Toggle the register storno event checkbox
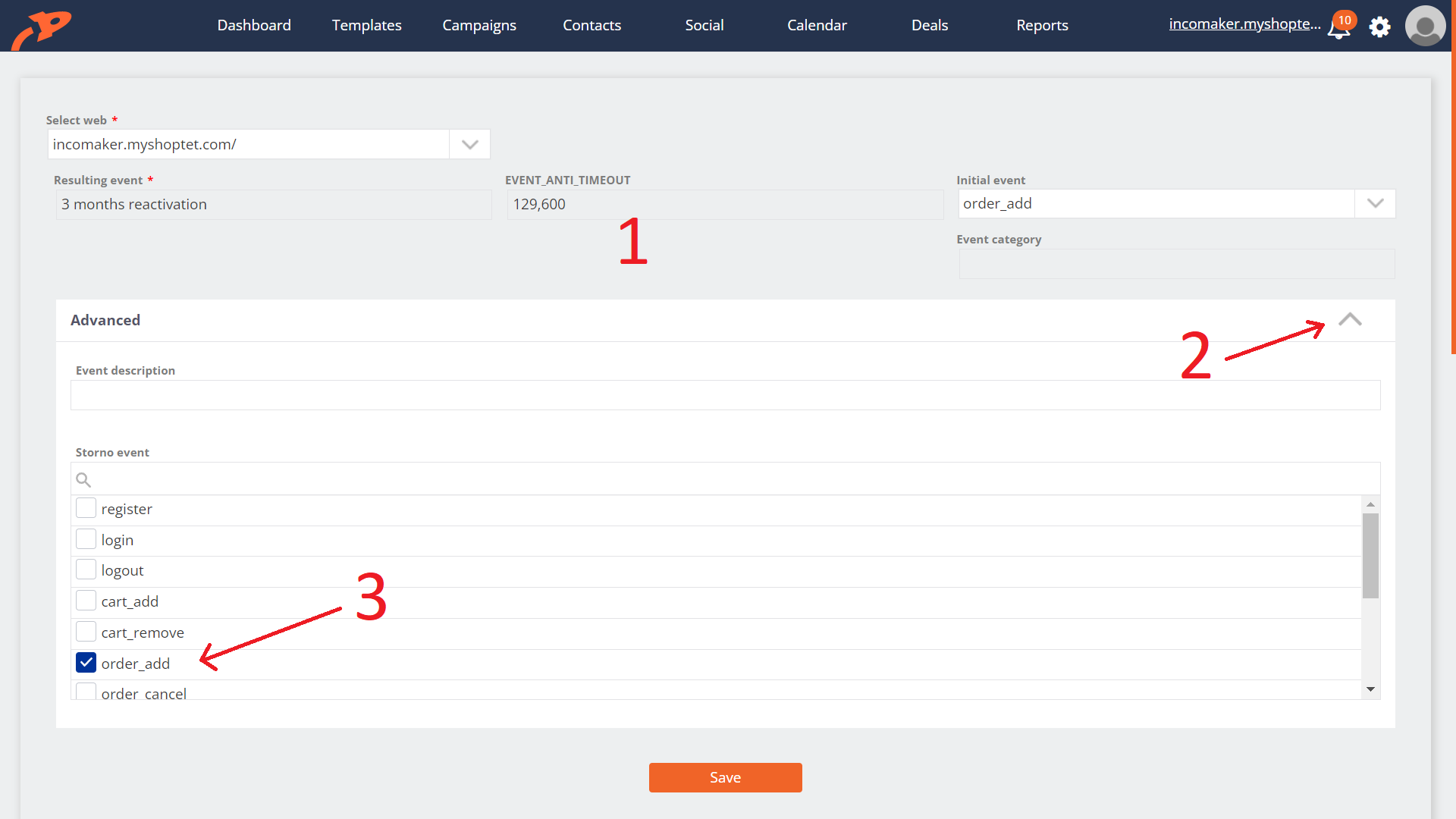Screen dimensions: 1456x819 tap(86, 508)
